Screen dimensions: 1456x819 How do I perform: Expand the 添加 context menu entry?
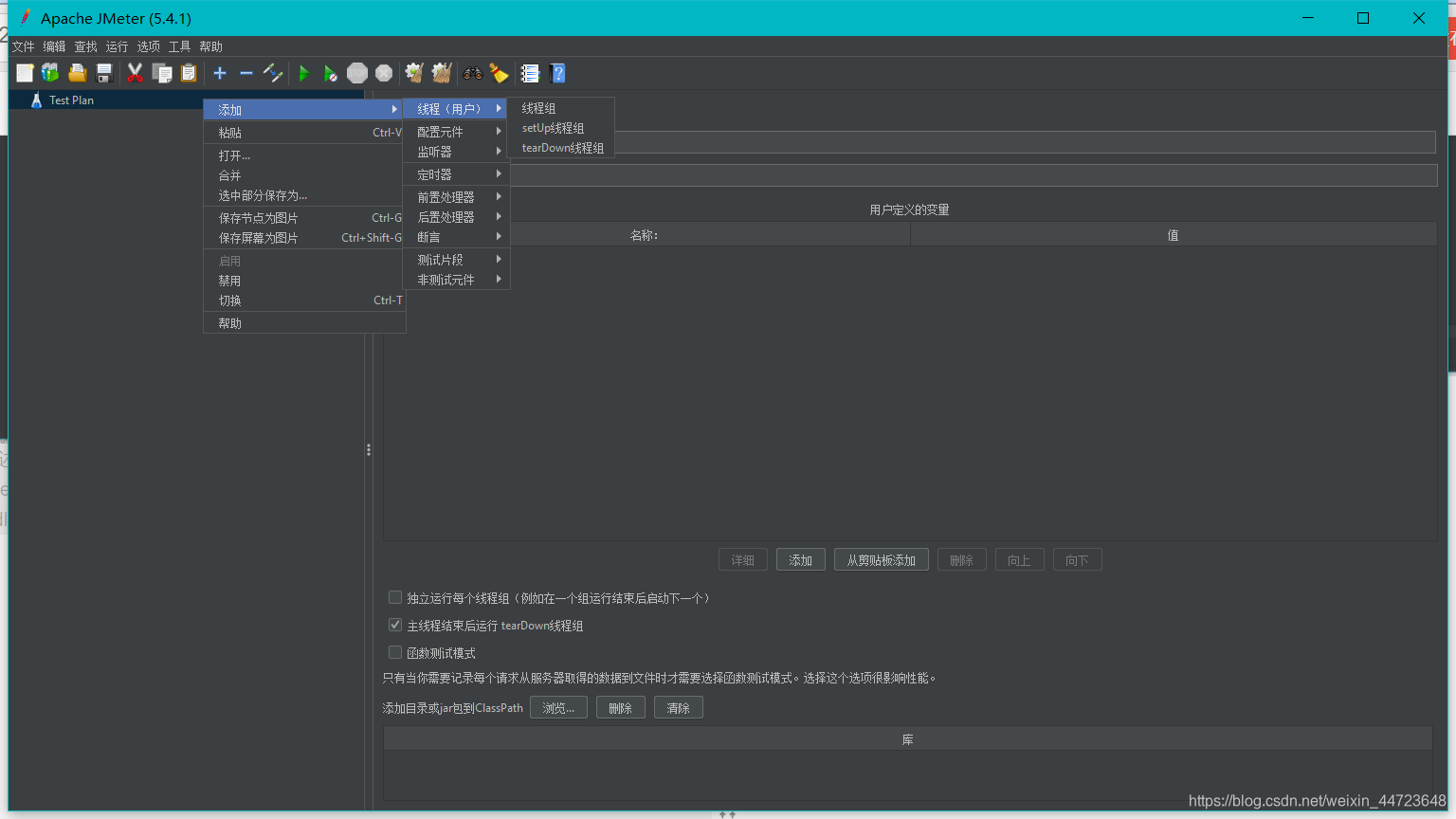(x=303, y=110)
